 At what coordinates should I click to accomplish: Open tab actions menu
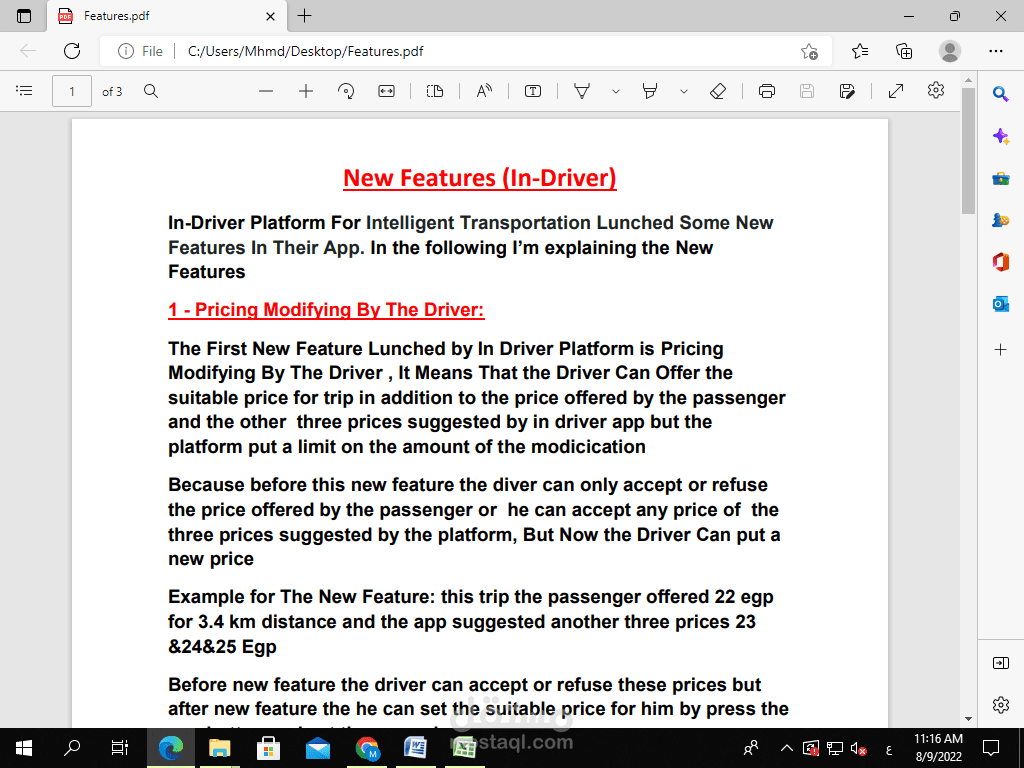24,16
